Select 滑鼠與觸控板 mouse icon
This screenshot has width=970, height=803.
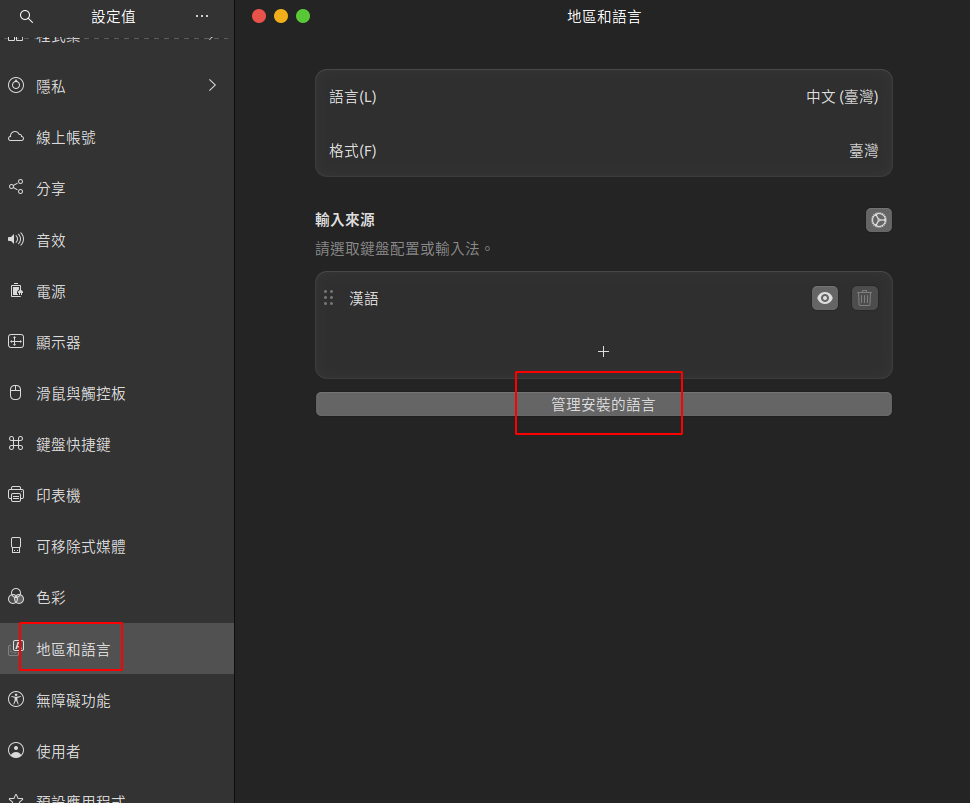point(16,393)
